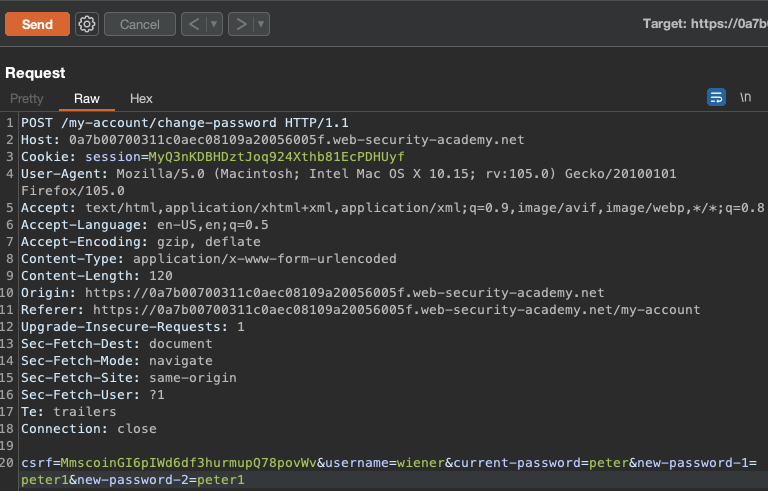Open the back history dropdown arrow

[214, 24]
